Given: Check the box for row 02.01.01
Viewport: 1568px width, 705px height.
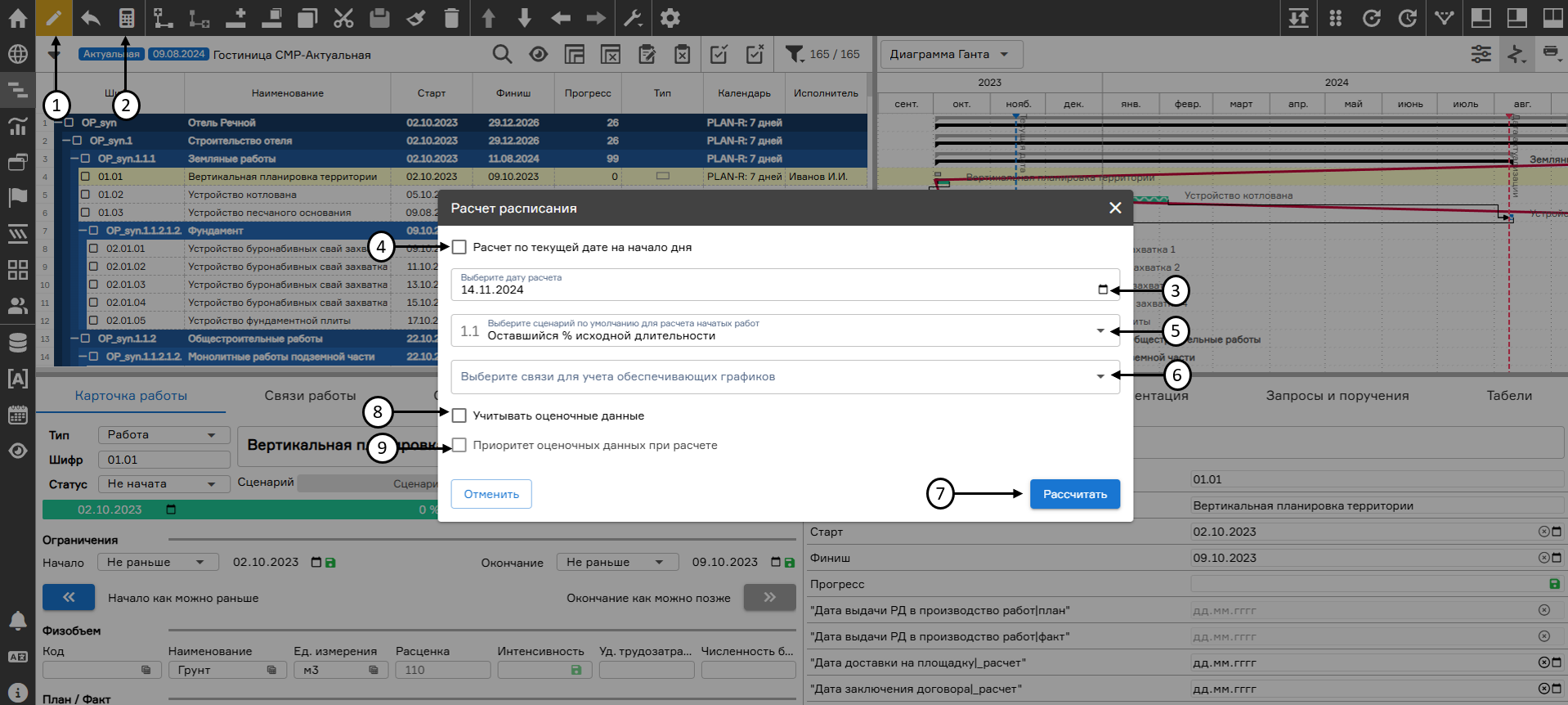Looking at the screenshot, I should coord(93,249).
